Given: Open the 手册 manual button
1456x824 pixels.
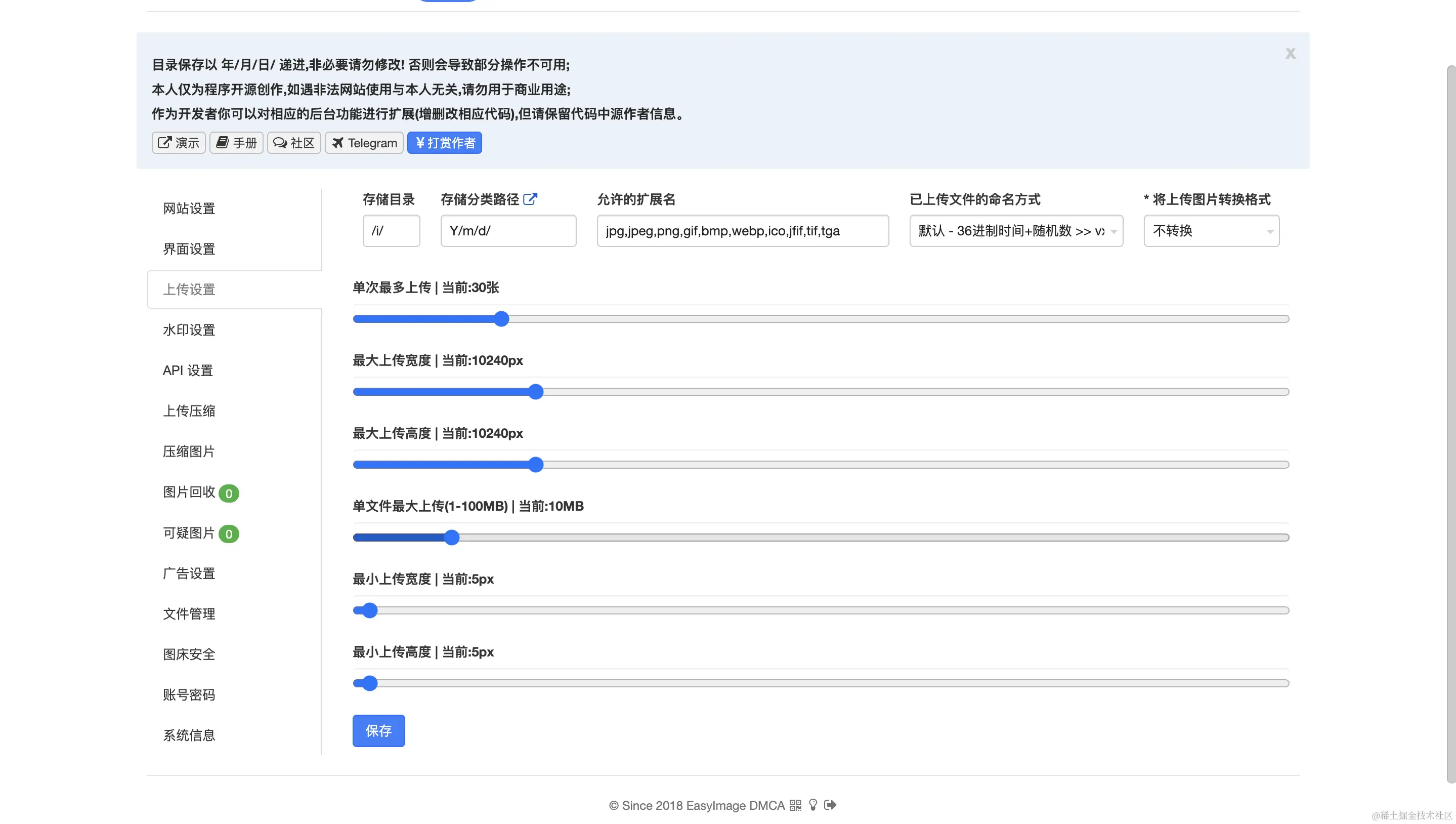Looking at the screenshot, I should point(236,143).
